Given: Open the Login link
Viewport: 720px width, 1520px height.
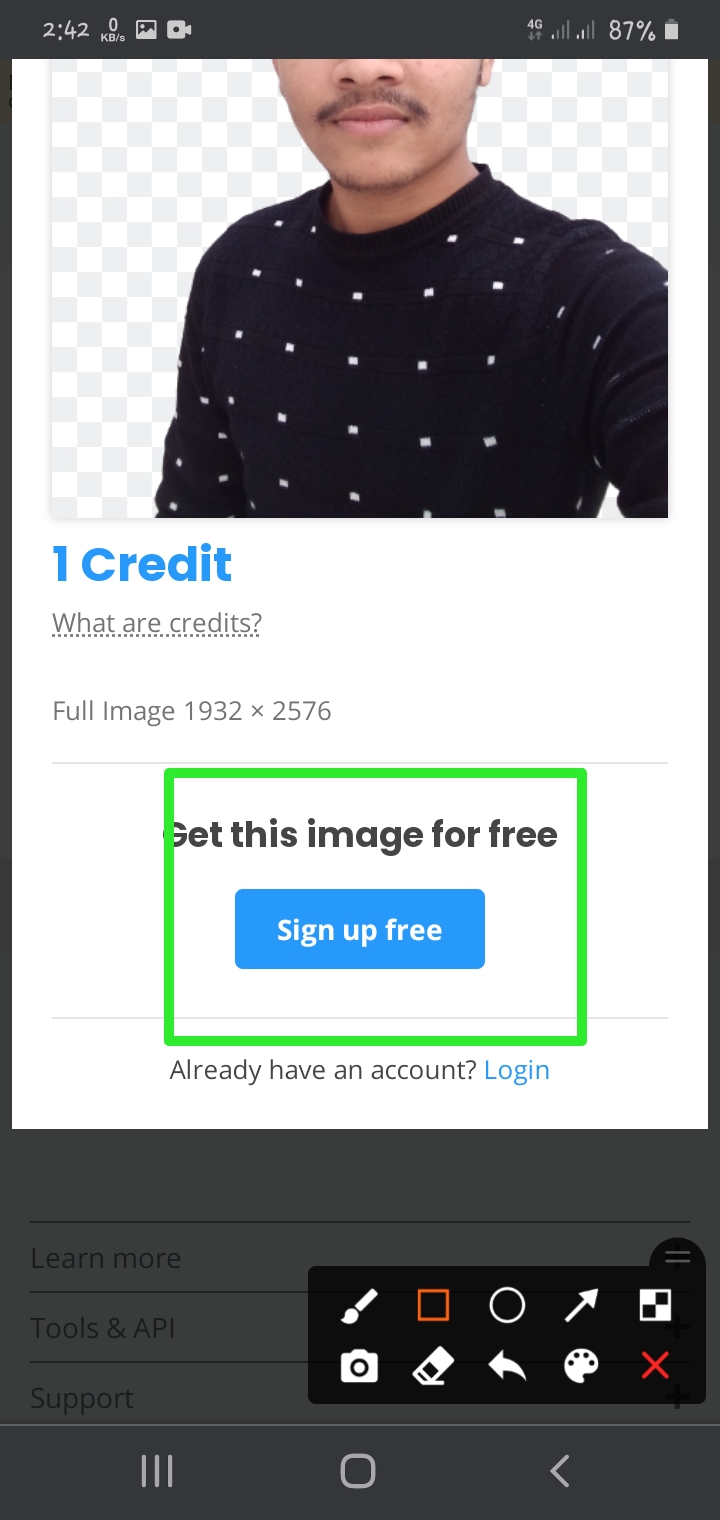Looking at the screenshot, I should [x=517, y=1070].
